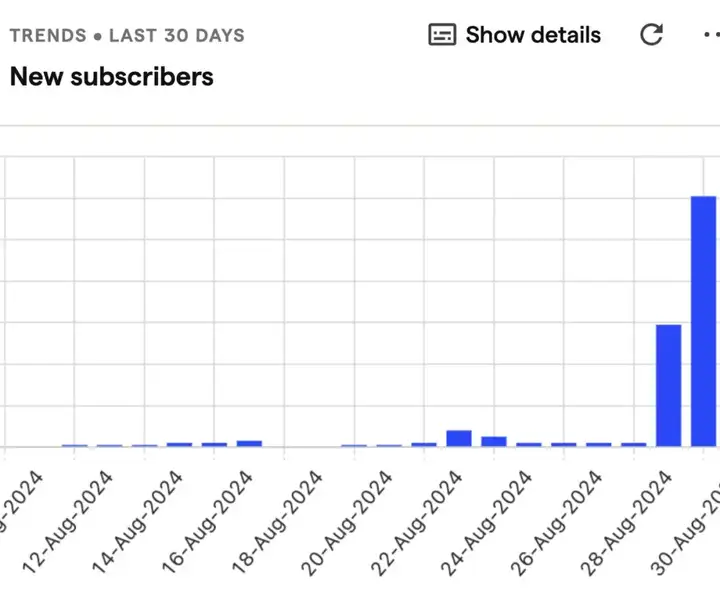Viewport: 720px width, 591px height.
Task: Click the 12-Aug-2024 axis label
Action: click(68, 522)
